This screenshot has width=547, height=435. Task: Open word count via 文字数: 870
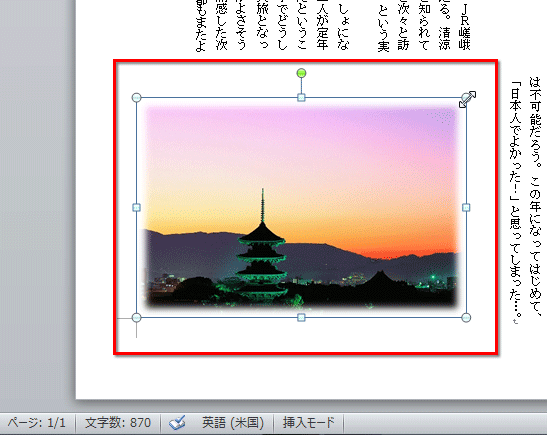pyautogui.click(x=118, y=423)
